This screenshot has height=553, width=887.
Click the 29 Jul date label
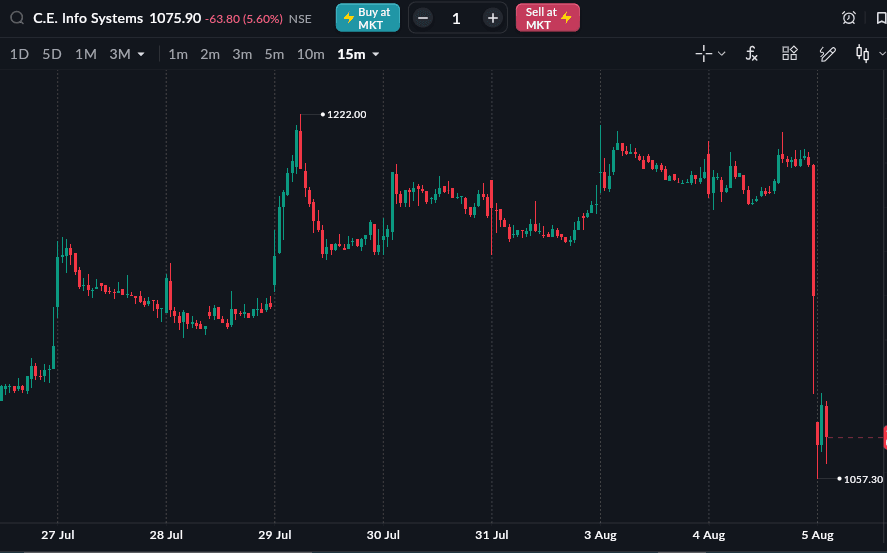point(275,535)
